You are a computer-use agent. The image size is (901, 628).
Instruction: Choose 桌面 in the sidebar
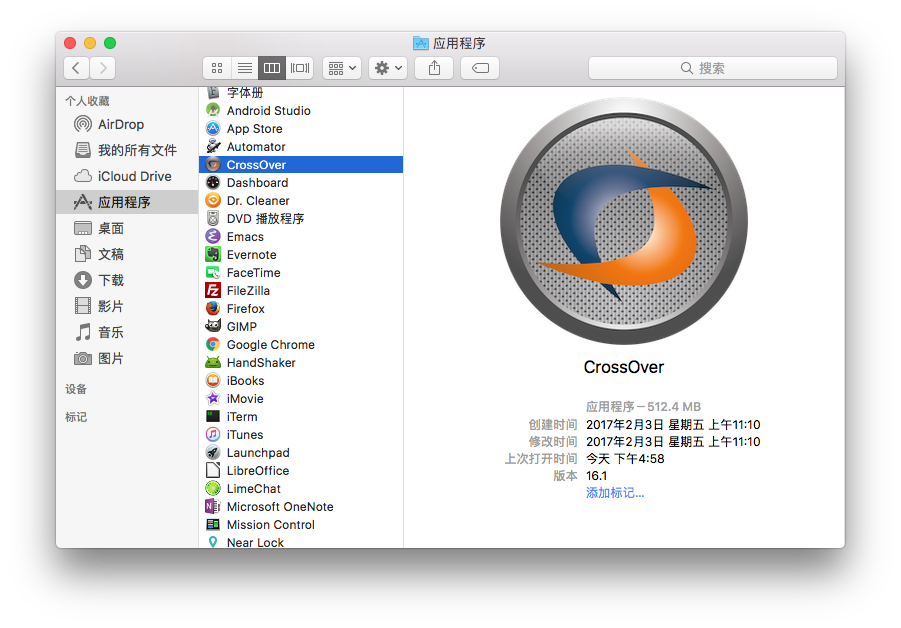pos(111,228)
